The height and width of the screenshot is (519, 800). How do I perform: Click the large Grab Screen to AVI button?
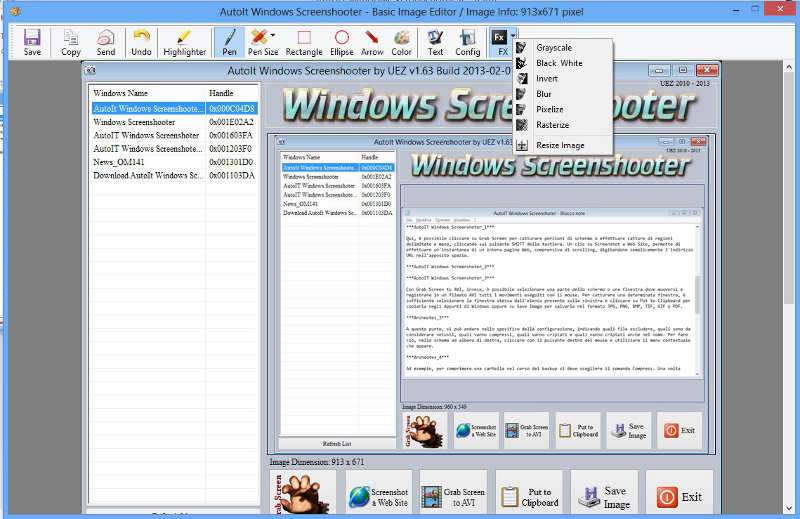453,493
